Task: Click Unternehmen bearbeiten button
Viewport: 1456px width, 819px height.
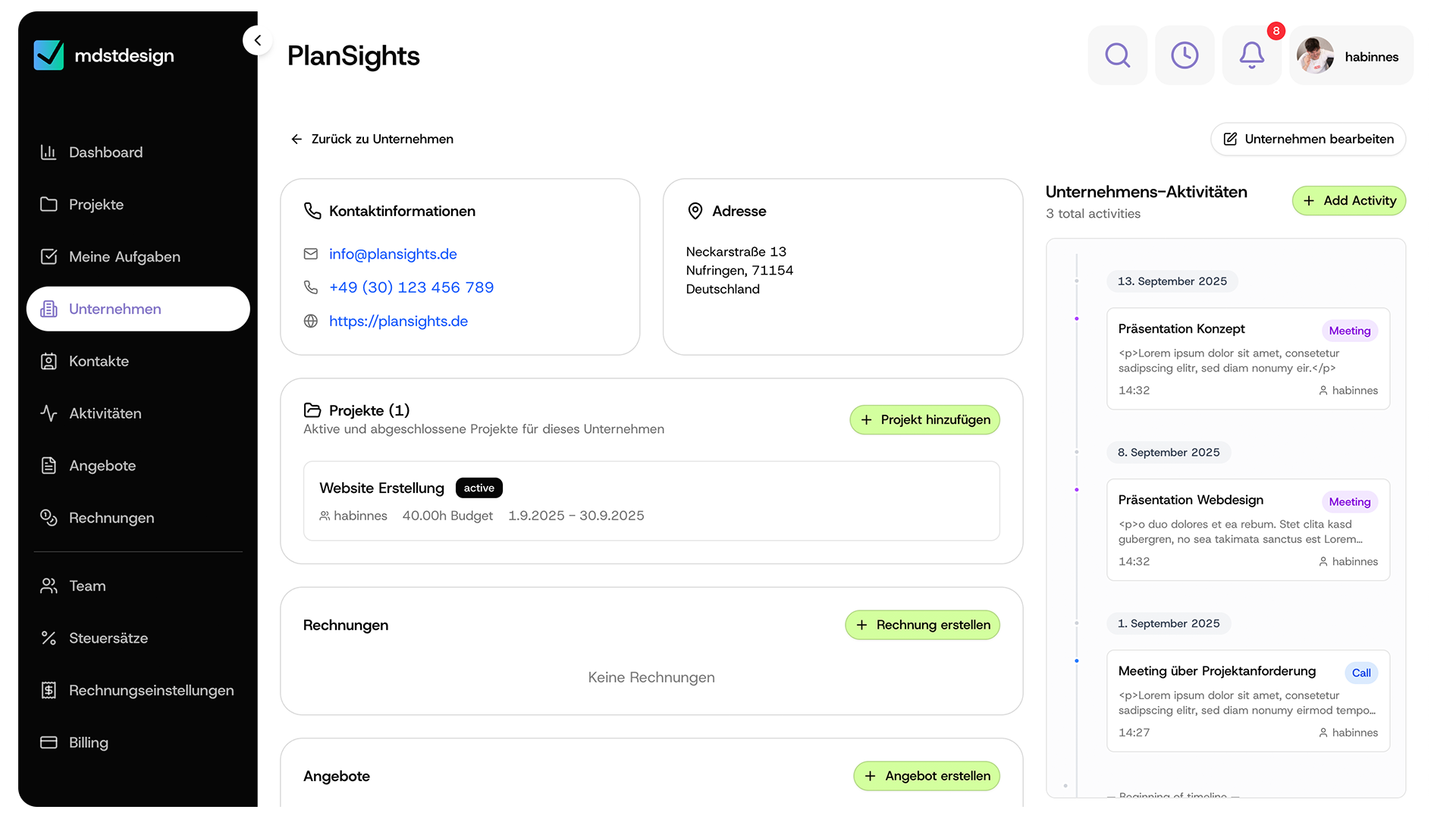Action: tap(1308, 140)
